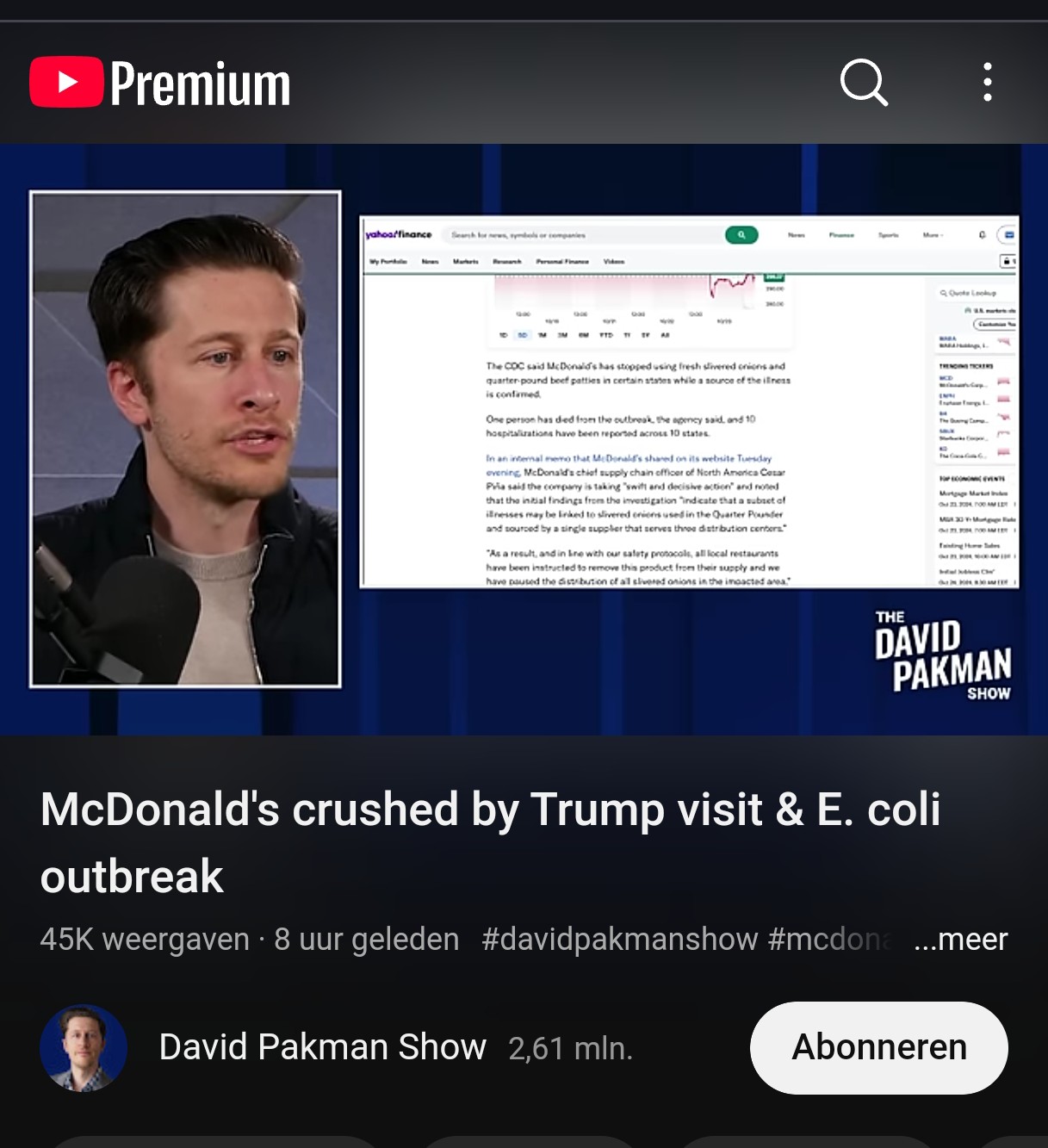Tap the #davidpakmanshow hashtag
This screenshot has width=1048, height=1148.
click(620, 940)
